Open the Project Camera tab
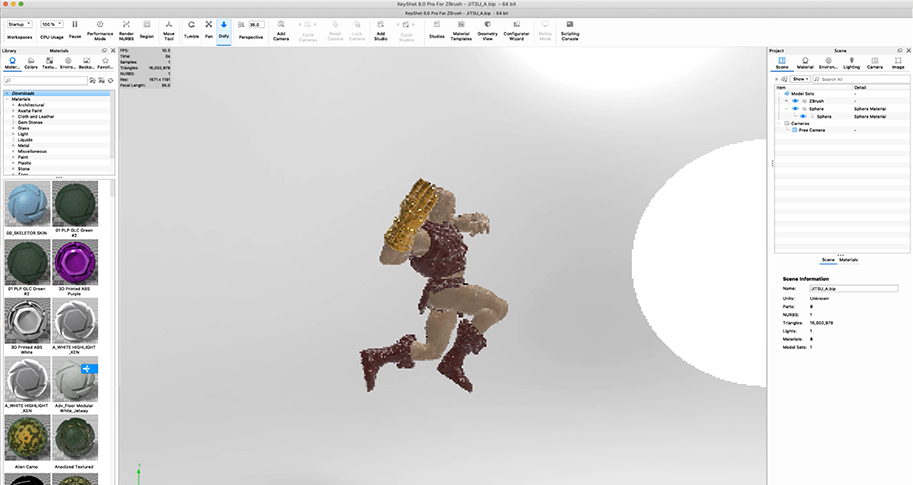The height and width of the screenshot is (485, 913). pos(875,63)
